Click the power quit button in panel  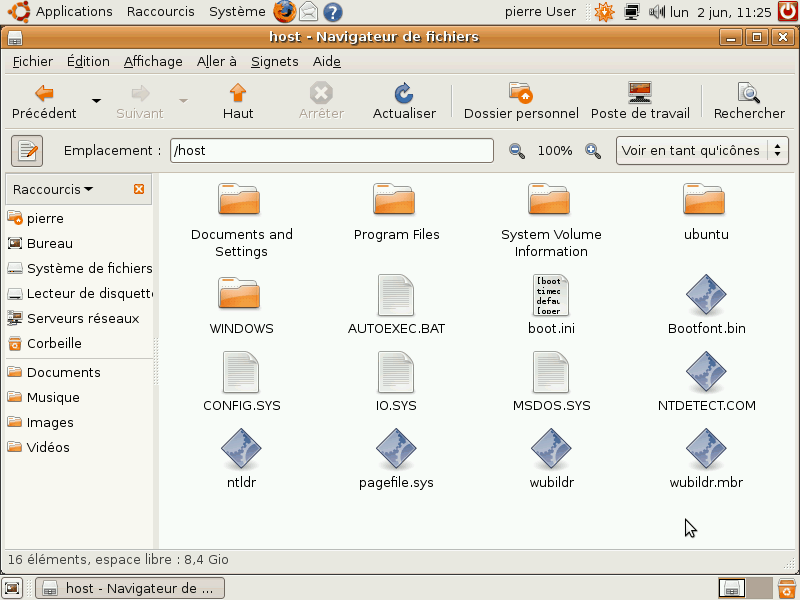point(788,12)
